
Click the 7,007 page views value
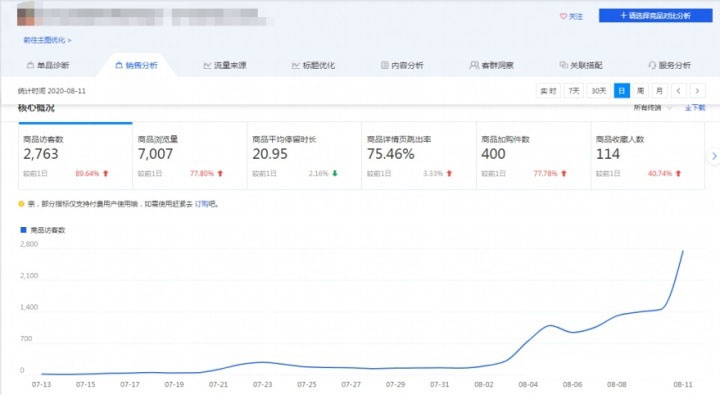point(155,154)
